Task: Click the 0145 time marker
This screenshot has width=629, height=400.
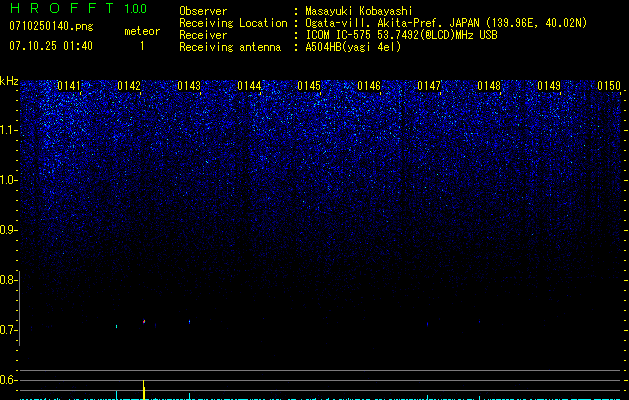Action: pyautogui.click(x=309, y=86)
